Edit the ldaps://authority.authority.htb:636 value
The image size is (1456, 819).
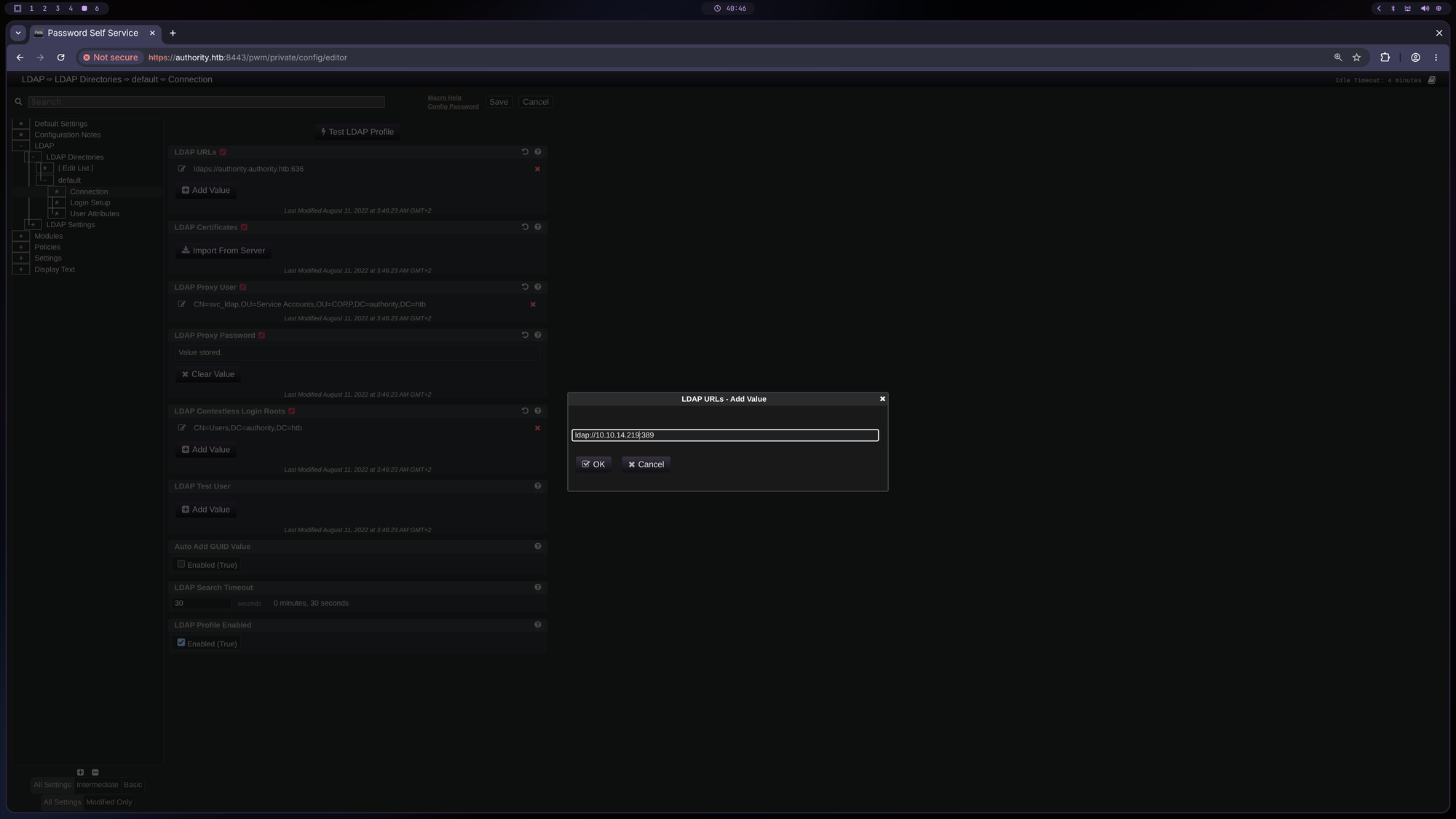point(182,169)
